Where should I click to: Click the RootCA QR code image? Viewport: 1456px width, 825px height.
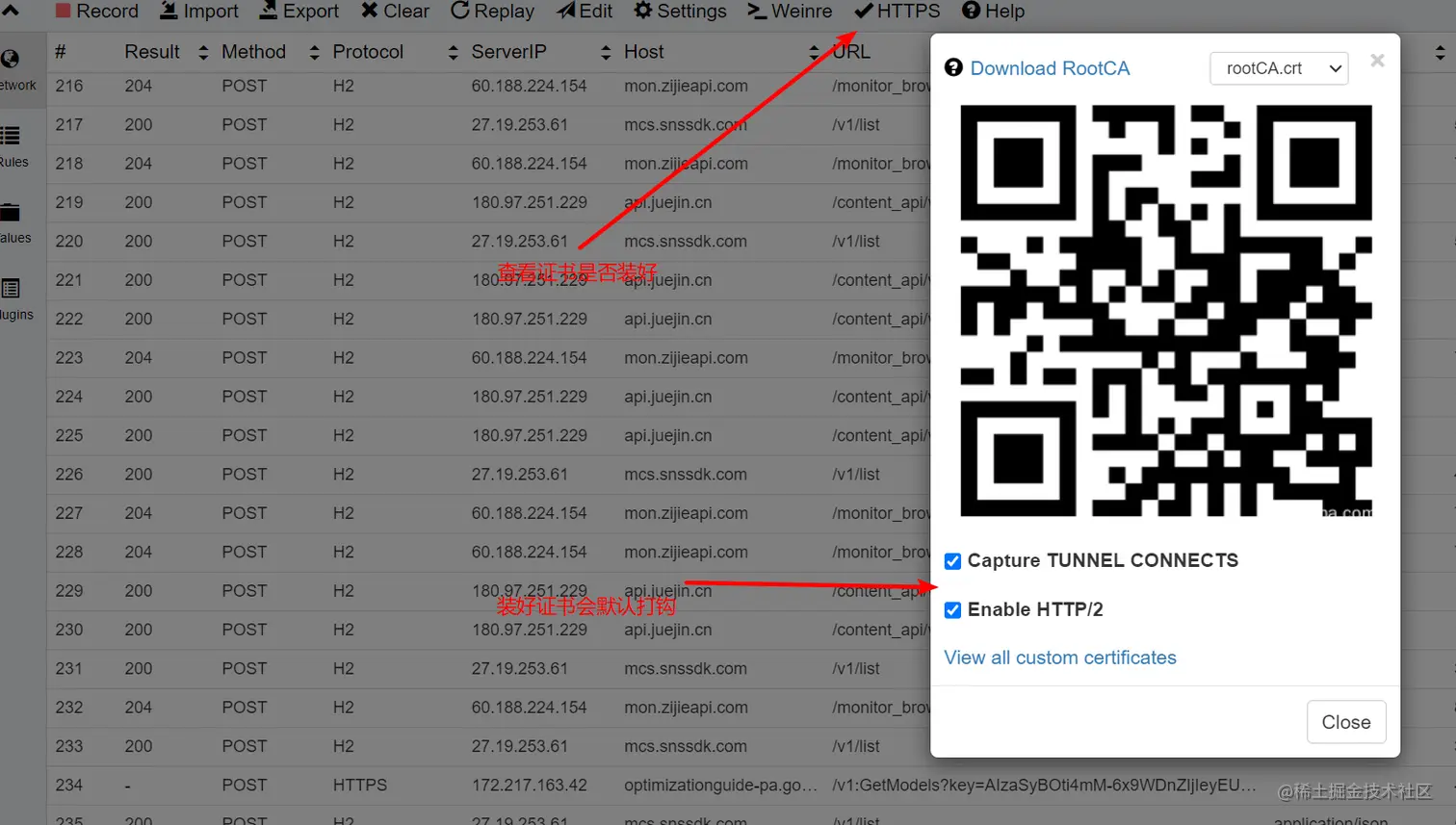pos(1166,311)
